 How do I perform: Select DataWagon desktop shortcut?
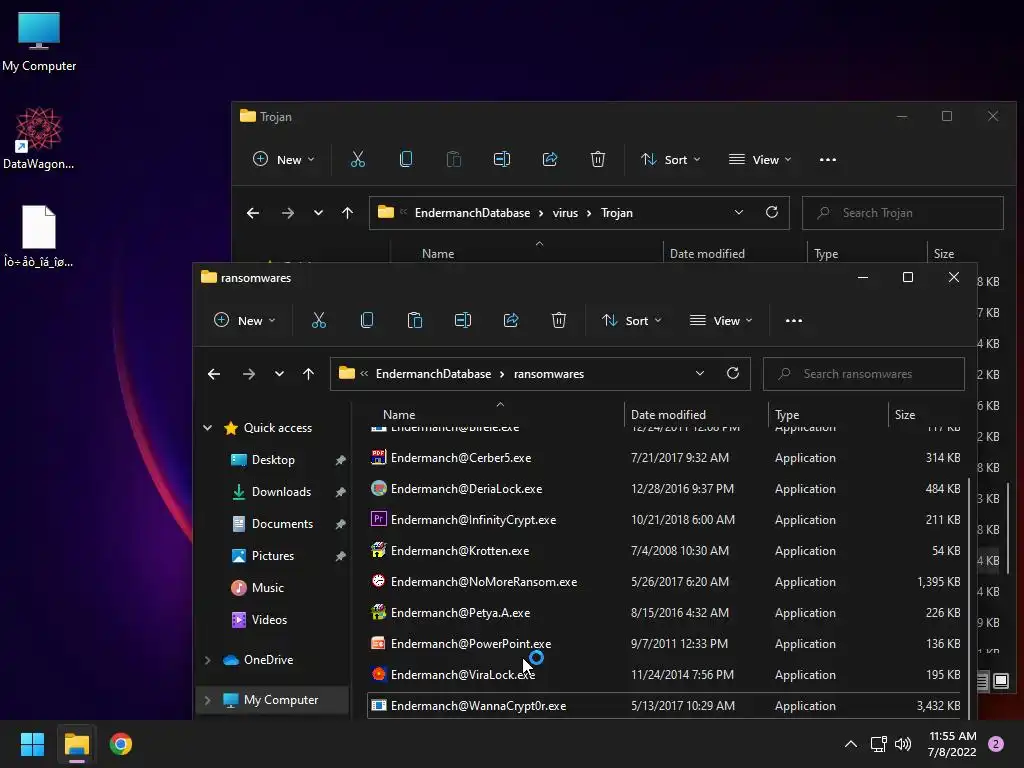39,138
